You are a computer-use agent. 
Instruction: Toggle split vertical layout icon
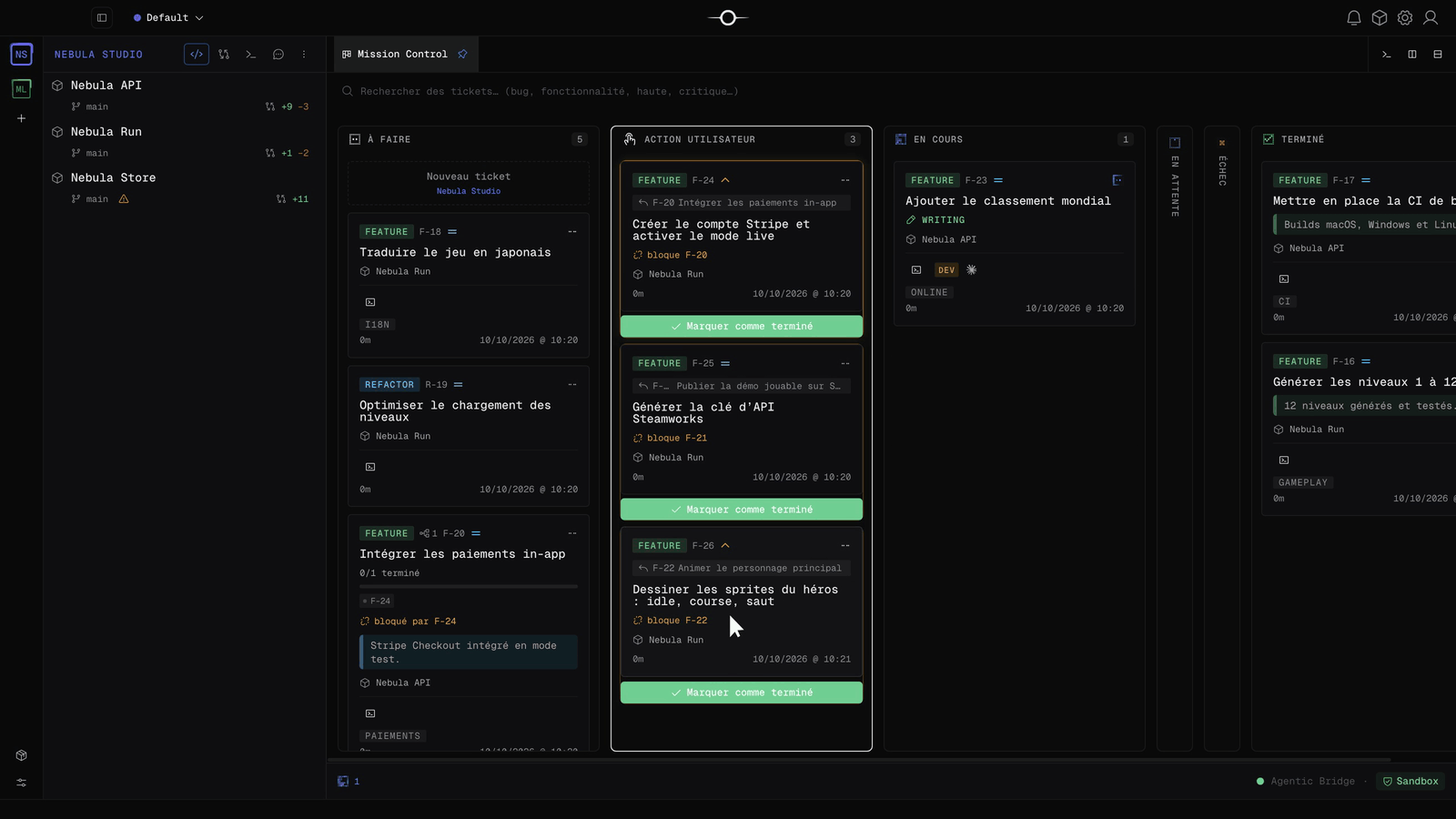tap(1412, 55)
